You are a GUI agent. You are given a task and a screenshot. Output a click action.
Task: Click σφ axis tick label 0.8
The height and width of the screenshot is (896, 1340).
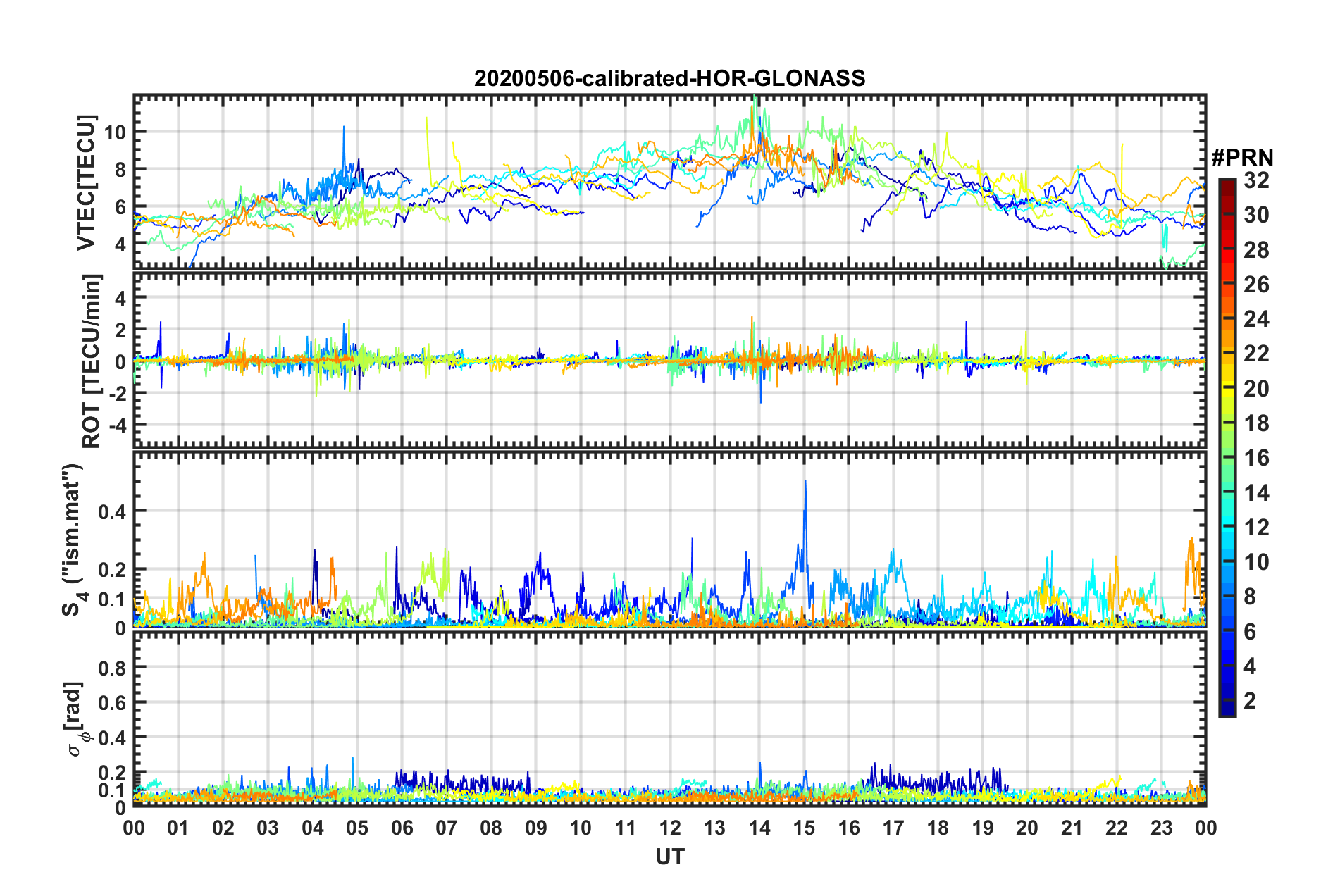pos(112,667)
